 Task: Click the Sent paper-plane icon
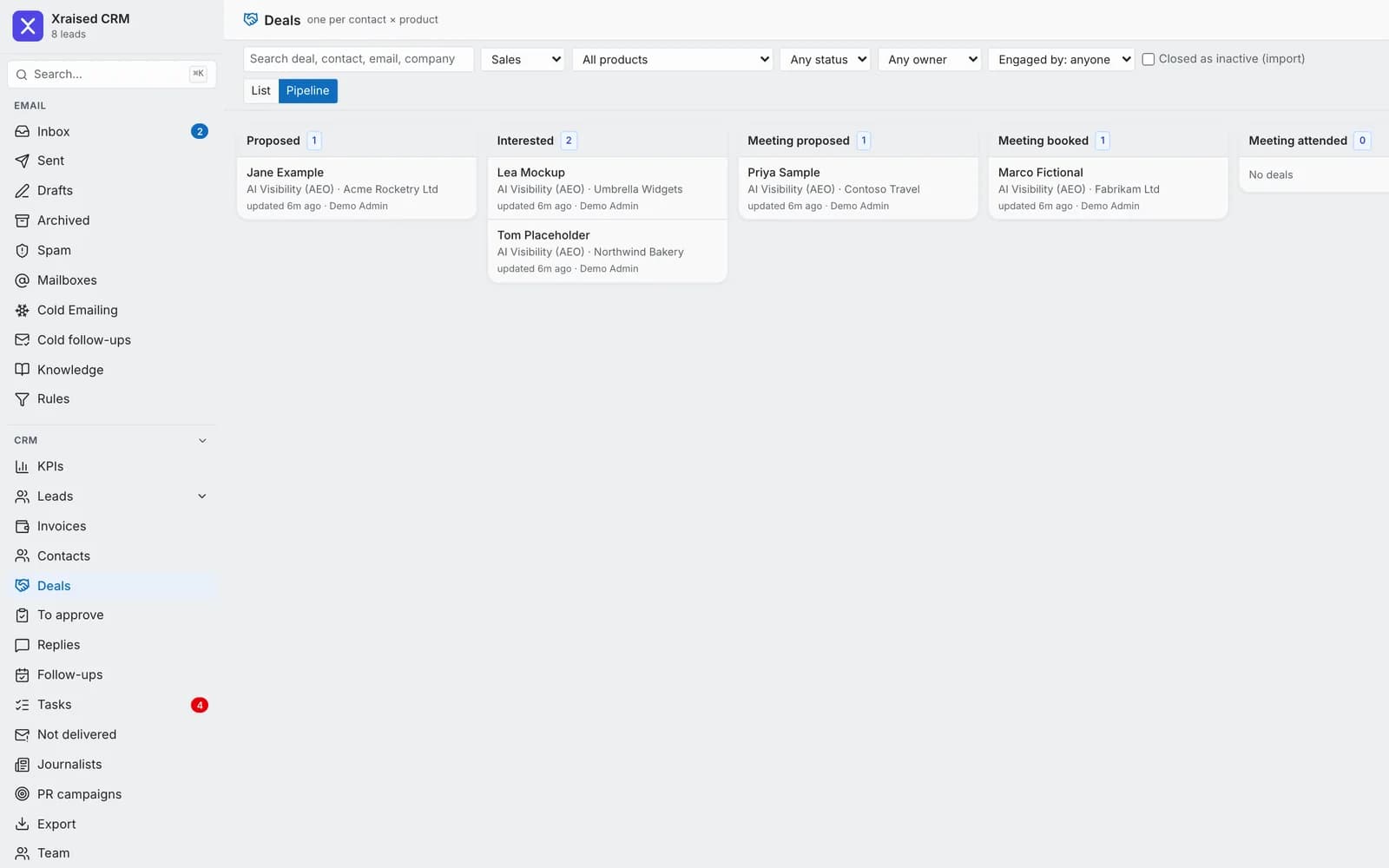point(23,161)
